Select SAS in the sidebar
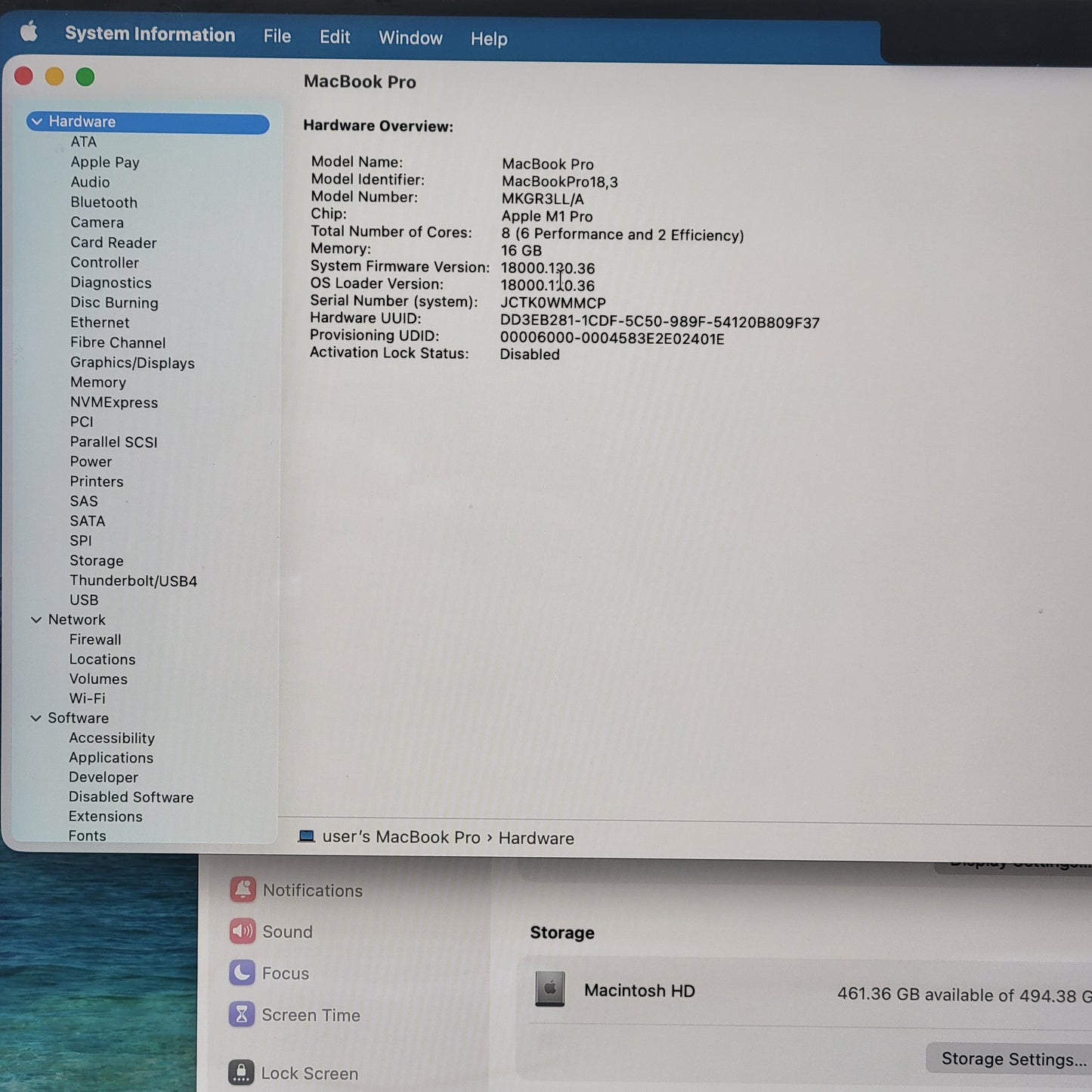The width and height of the screenshot is (1092, 1092). pyautogui.click(x=84, y=501)
